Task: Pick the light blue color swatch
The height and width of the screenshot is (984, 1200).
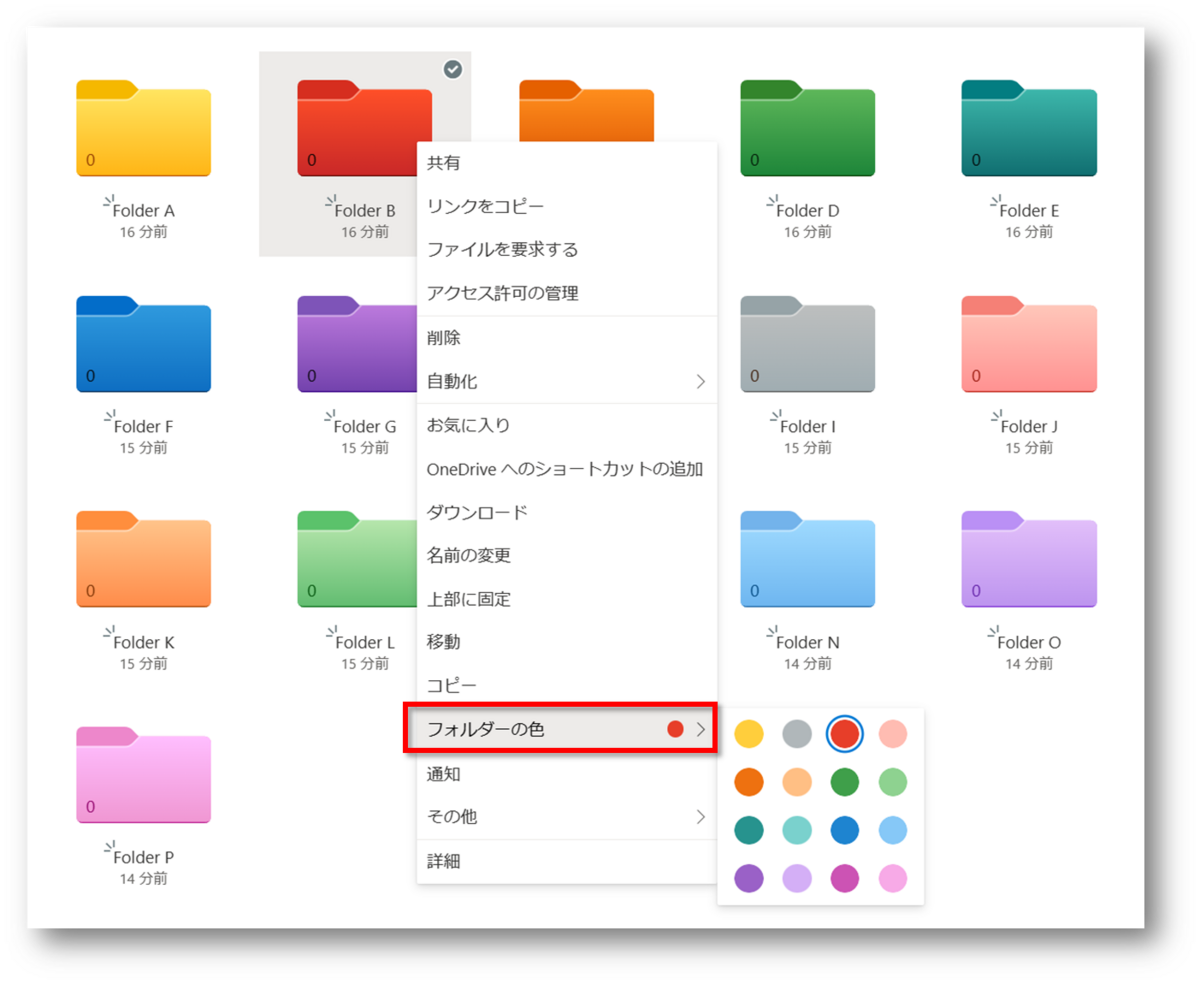Action: tap(893, 830)
